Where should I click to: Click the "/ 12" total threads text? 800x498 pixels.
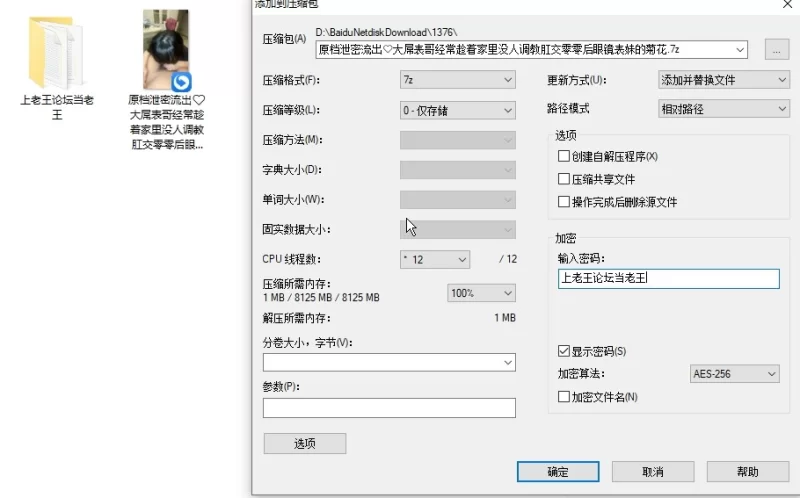(x=508, y=259)
